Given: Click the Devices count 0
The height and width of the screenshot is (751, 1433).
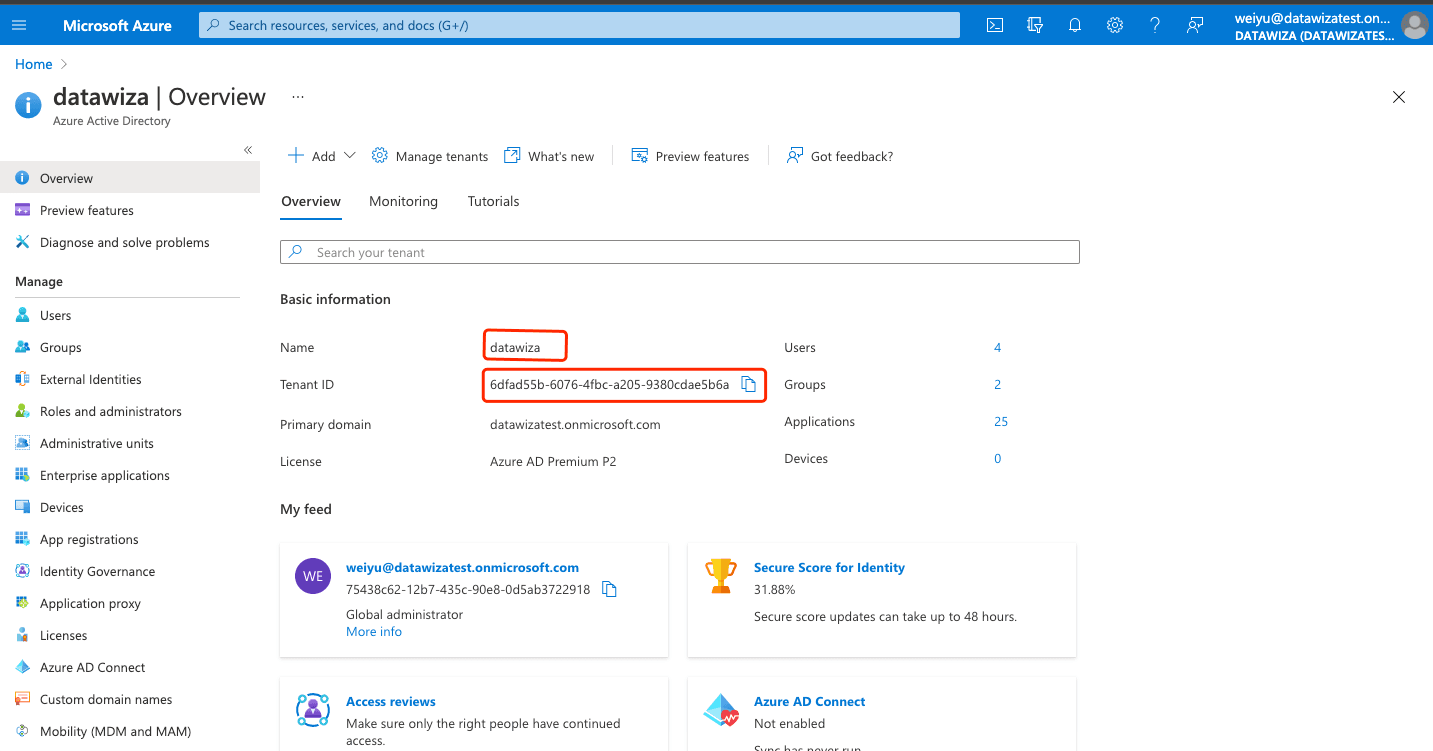Looking at the screenshot, I should click(997, 458).
